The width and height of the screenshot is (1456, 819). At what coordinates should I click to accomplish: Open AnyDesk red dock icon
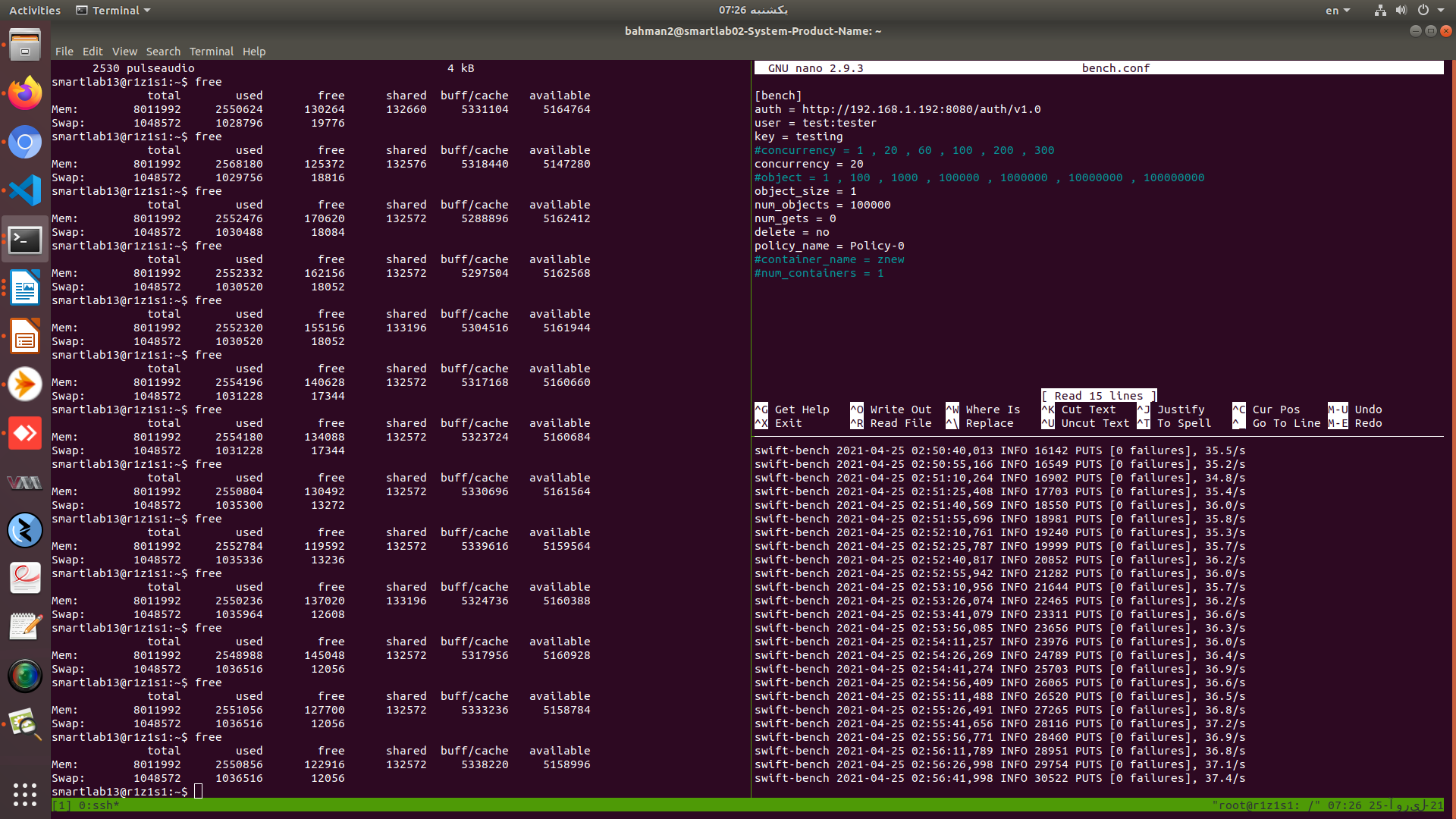(x=25, y=434)
